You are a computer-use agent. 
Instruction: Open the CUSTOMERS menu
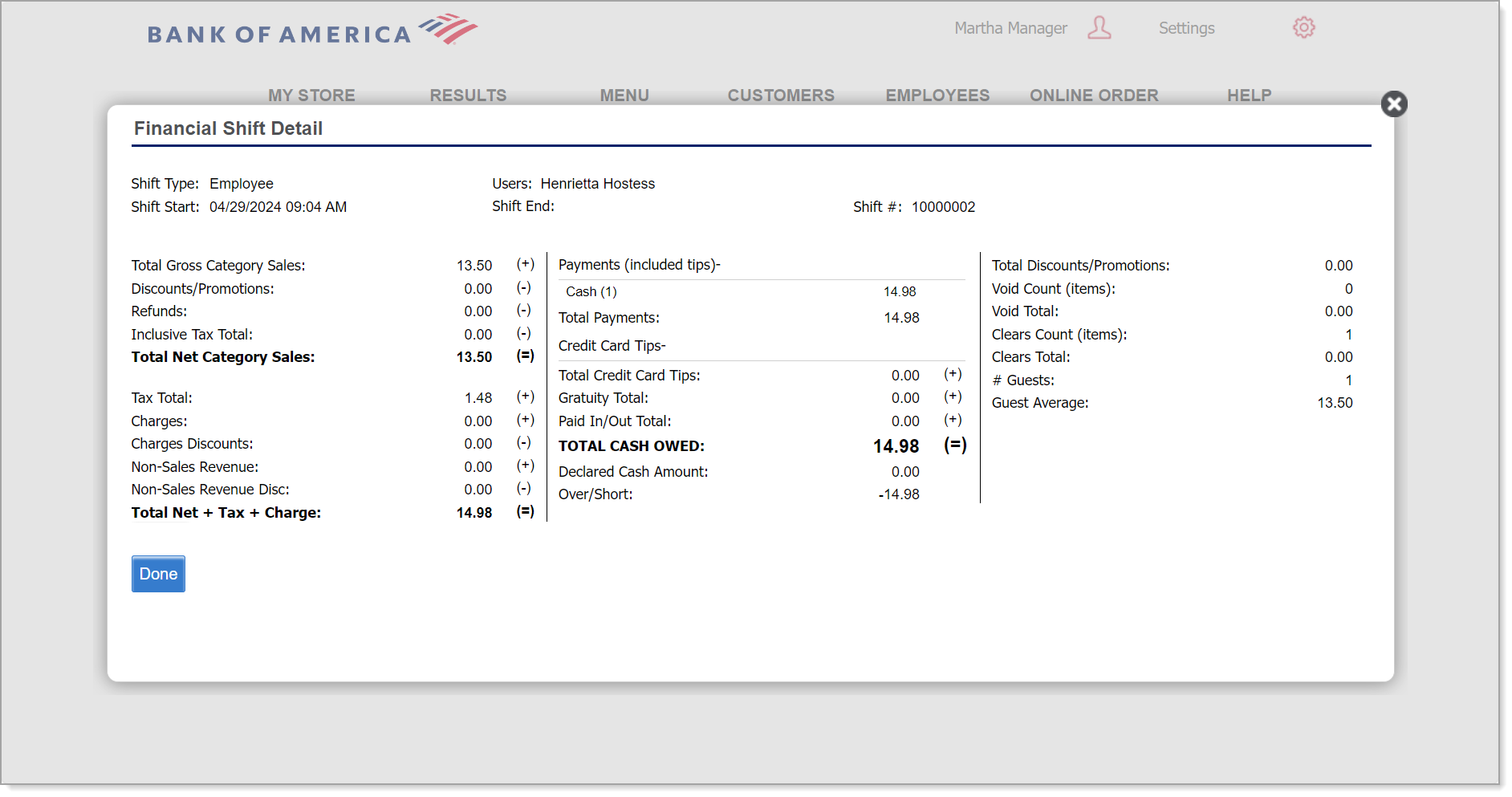coord(781,96)
